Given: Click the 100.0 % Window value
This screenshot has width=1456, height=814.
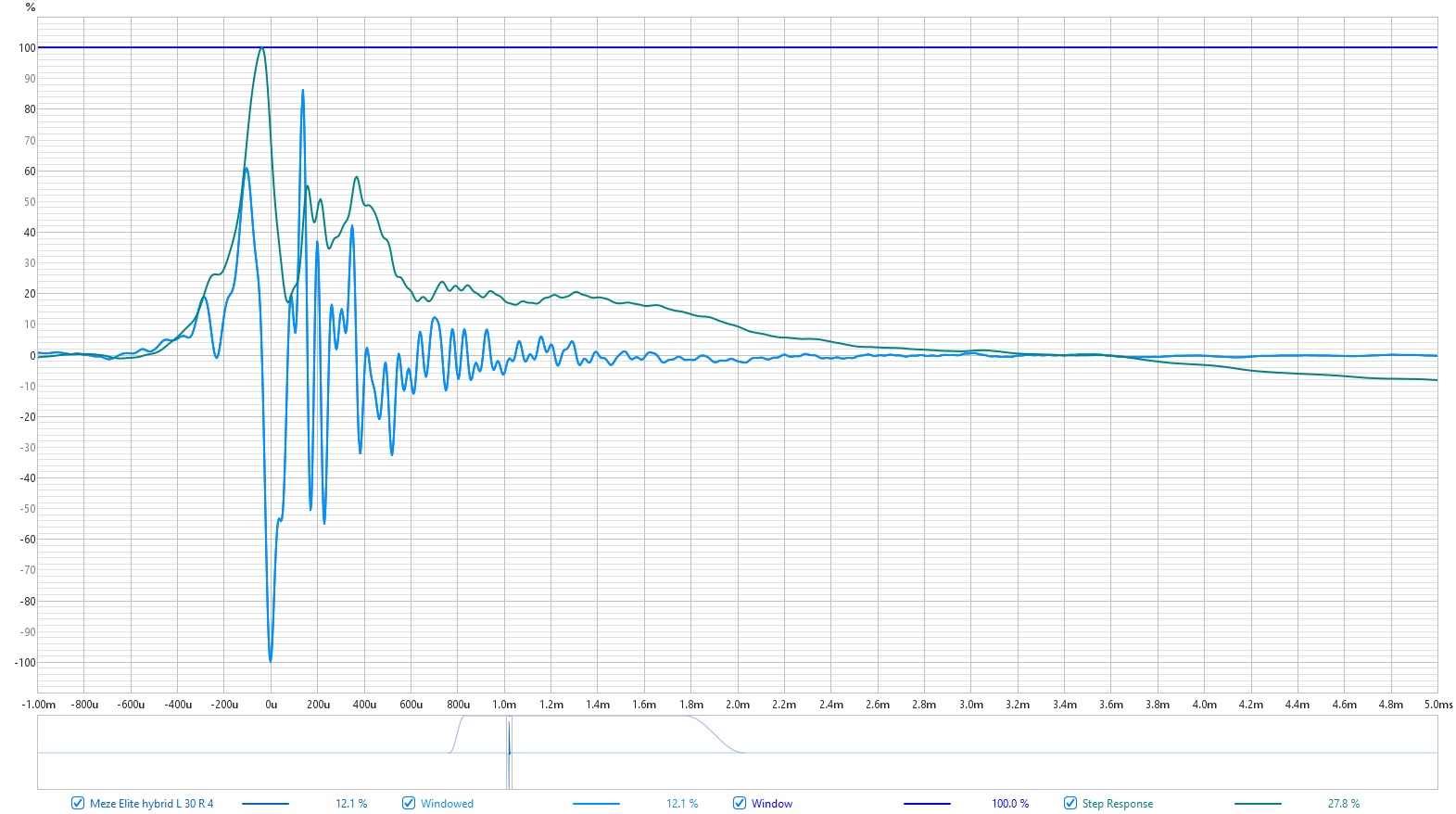Looking at the screenshot, I should point(1010,804).
